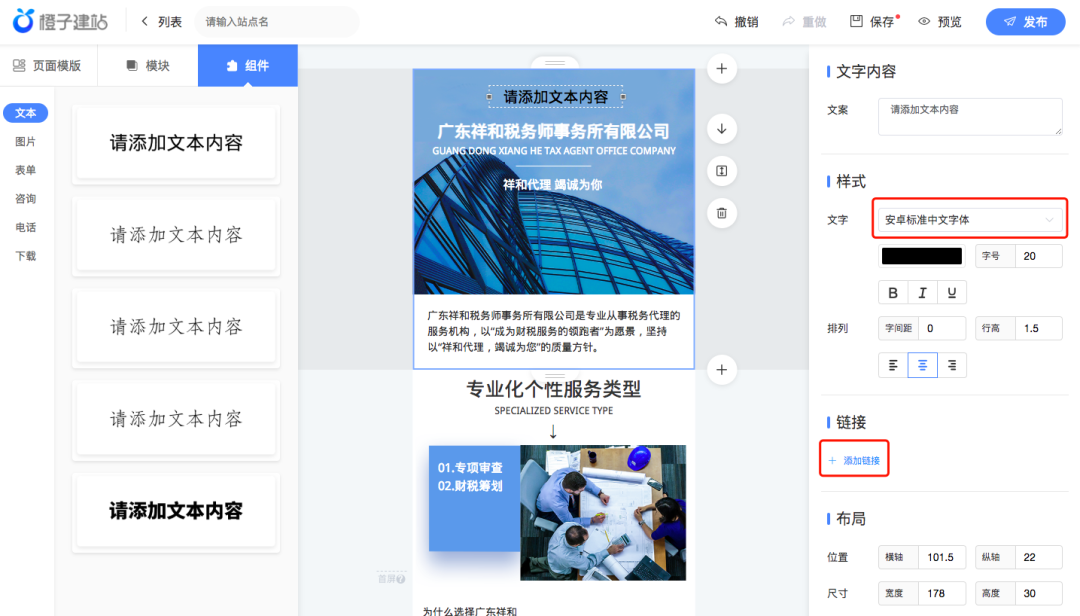Select the 祥和代理 竭诚为你 slogan
The image size is (1080, 616).
tap(552, 185)
